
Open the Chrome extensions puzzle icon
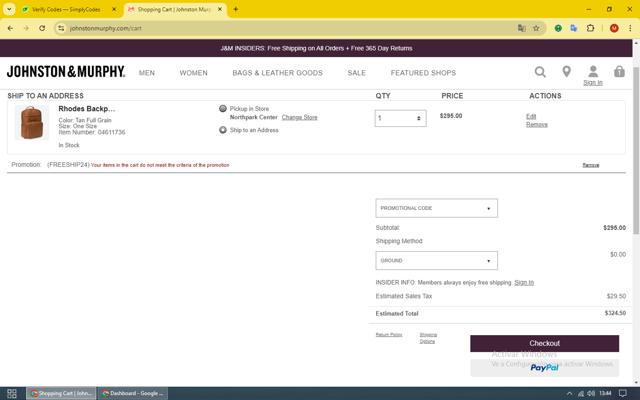point(590,28)
